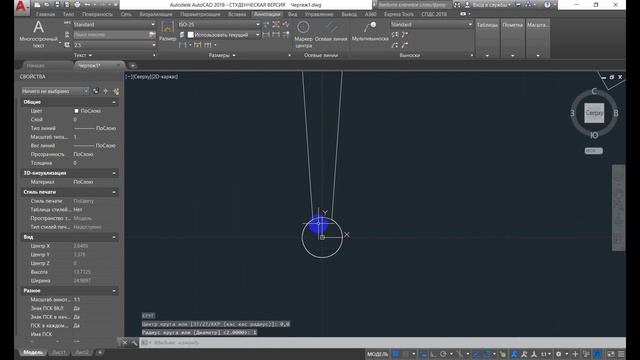
Task: Toggle the grid display in status bar
Action: click(395, 354)
